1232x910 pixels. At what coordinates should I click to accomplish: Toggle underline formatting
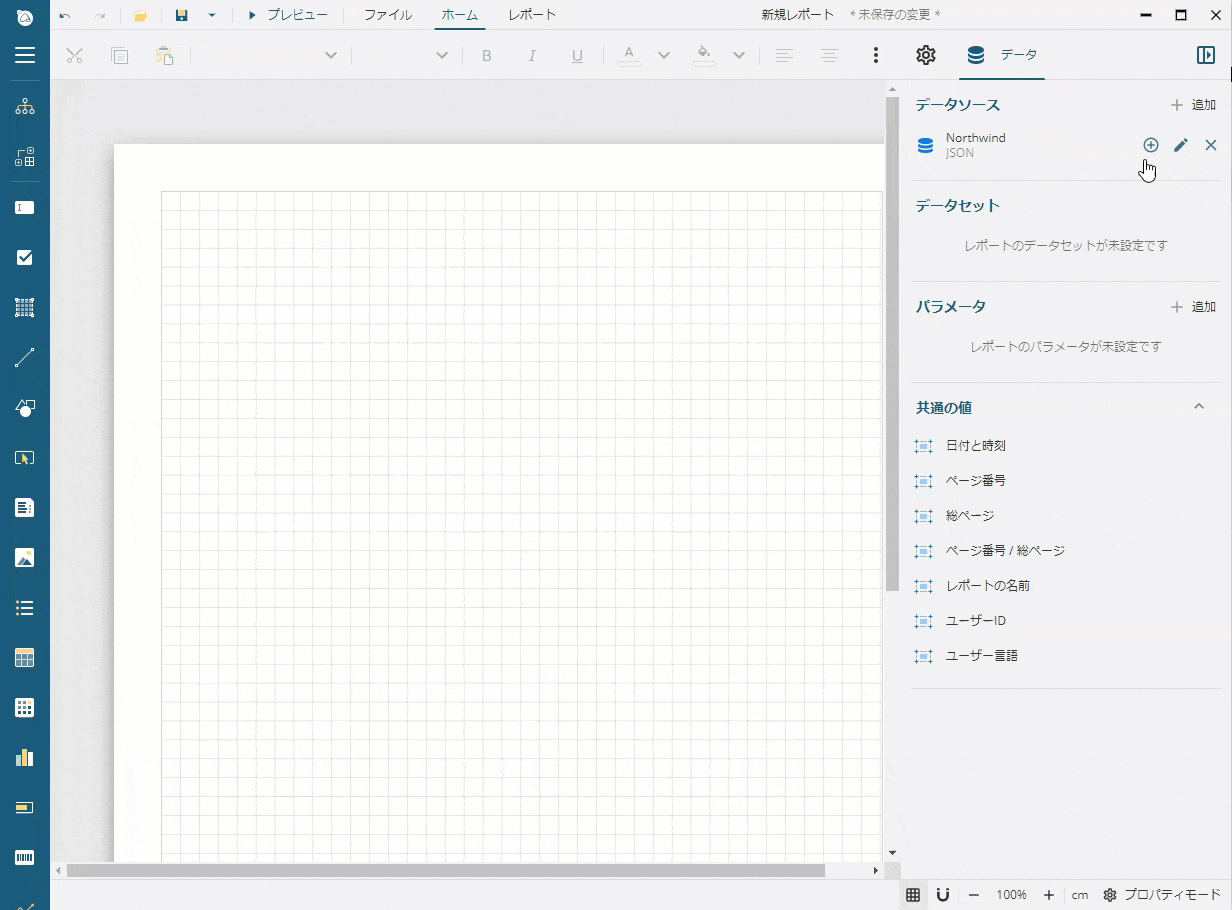coord(577,56)
